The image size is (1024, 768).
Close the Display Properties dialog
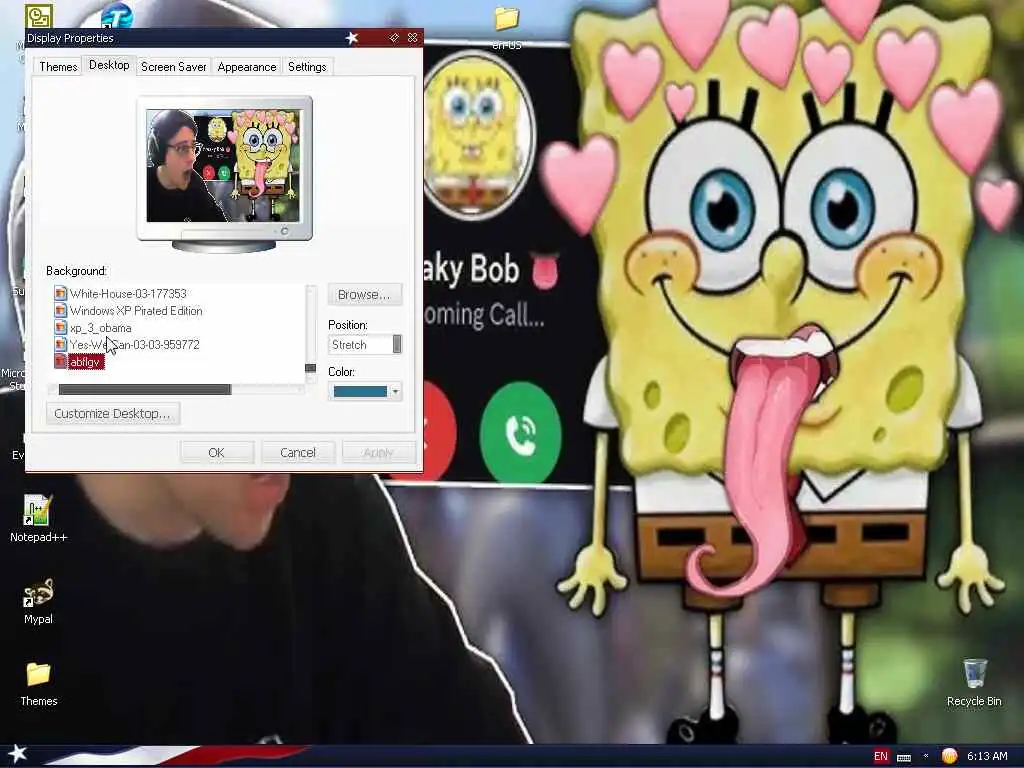413,38
